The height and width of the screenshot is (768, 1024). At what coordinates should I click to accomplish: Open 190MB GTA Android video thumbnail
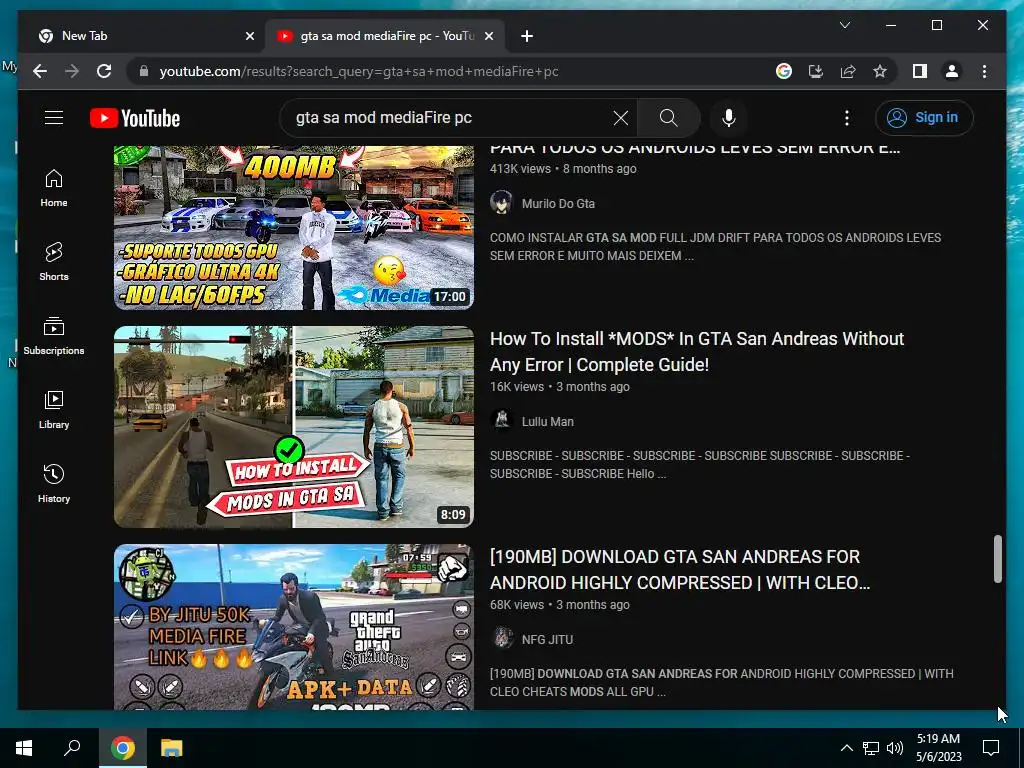pyautogui.click(x=294, y=627)
